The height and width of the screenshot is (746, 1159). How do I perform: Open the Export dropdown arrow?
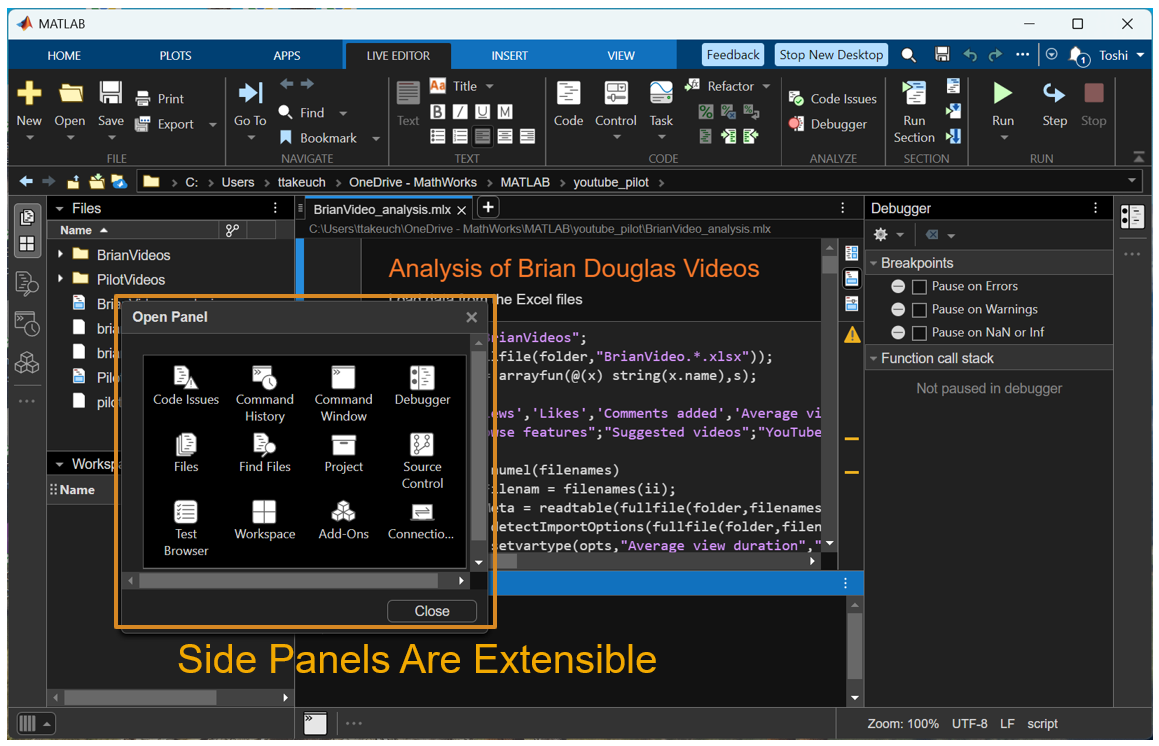click(x=213, y=125)
